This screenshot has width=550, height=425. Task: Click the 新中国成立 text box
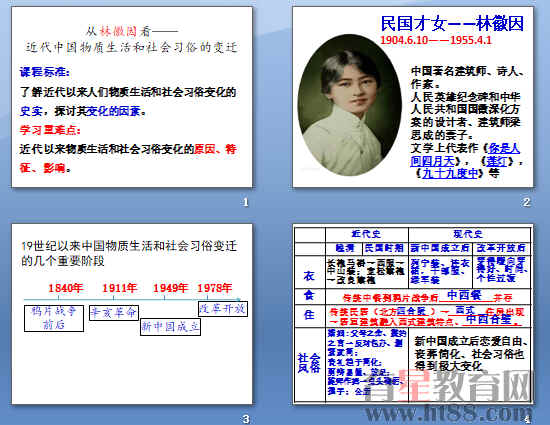click(170, 327)
